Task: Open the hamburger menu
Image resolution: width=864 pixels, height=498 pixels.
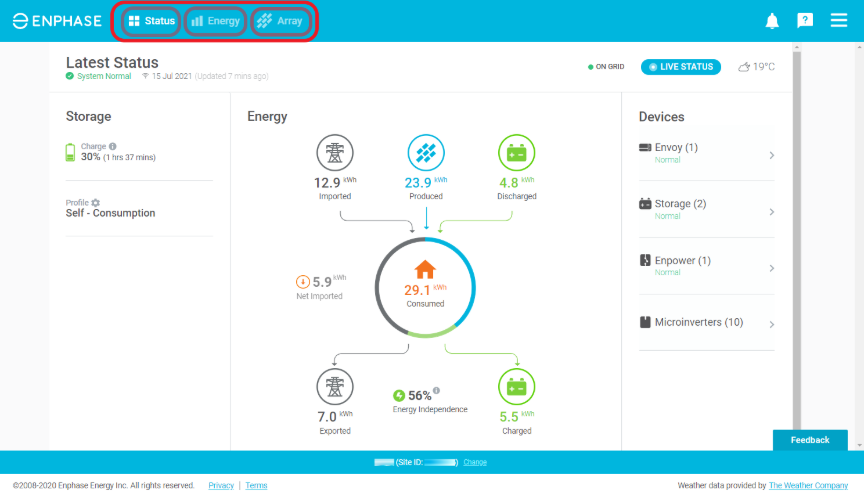Action: click(839, 20)
